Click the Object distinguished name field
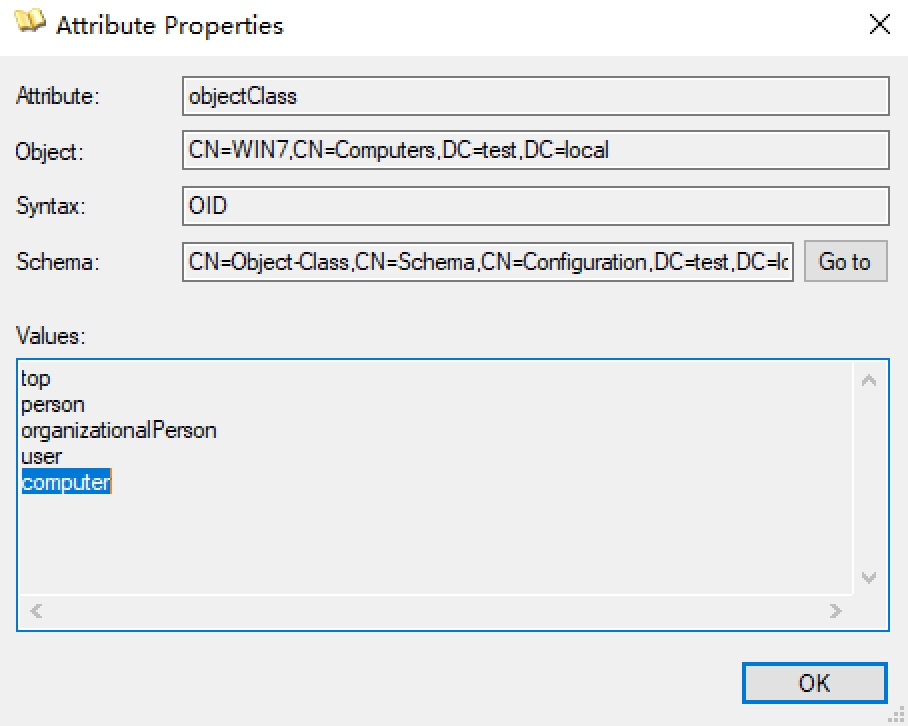Image resolution: width=908 pixels, height=726 pixels. 535,151
